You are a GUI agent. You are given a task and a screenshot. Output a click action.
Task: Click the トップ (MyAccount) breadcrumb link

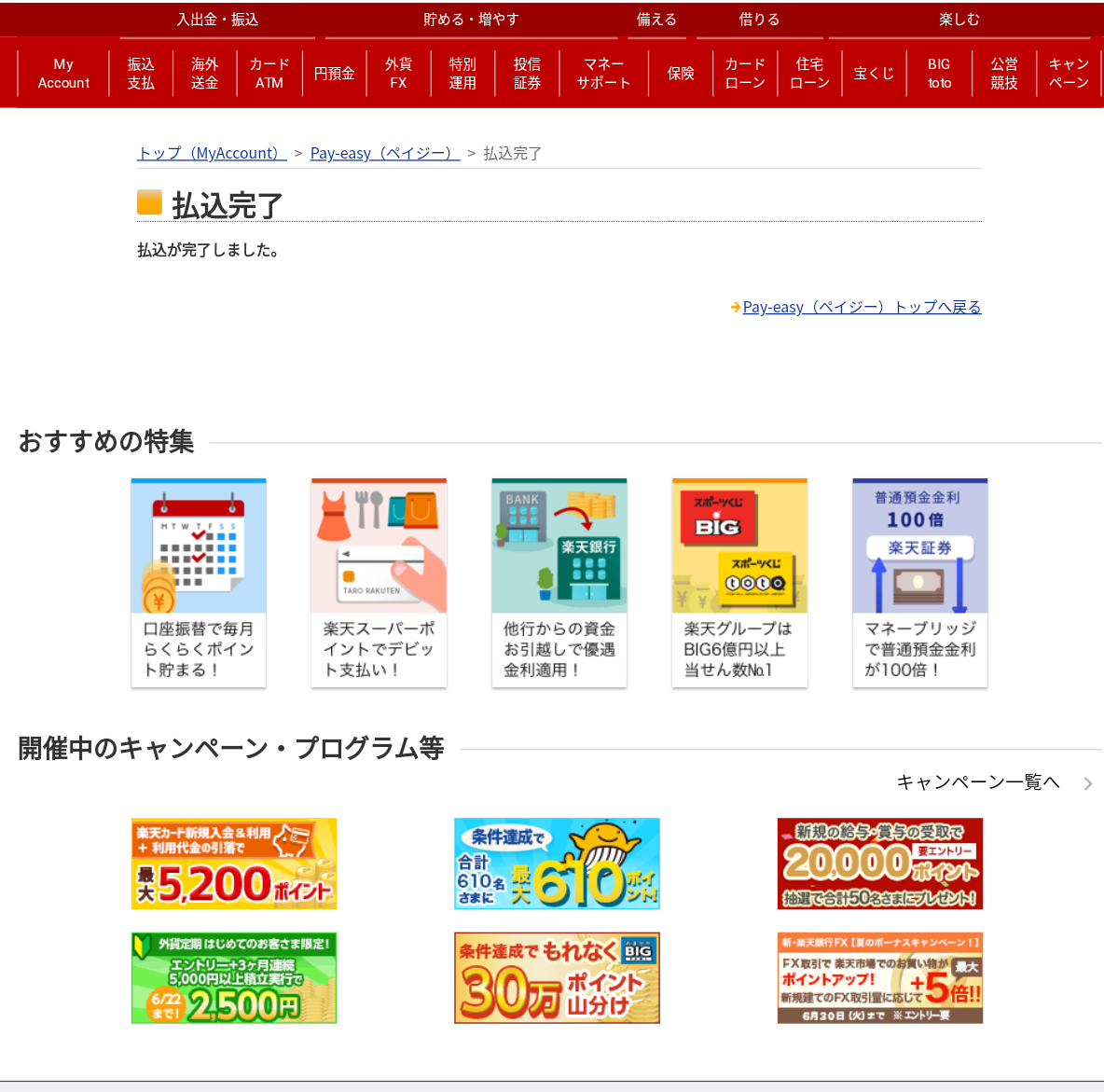click(212, 153)
